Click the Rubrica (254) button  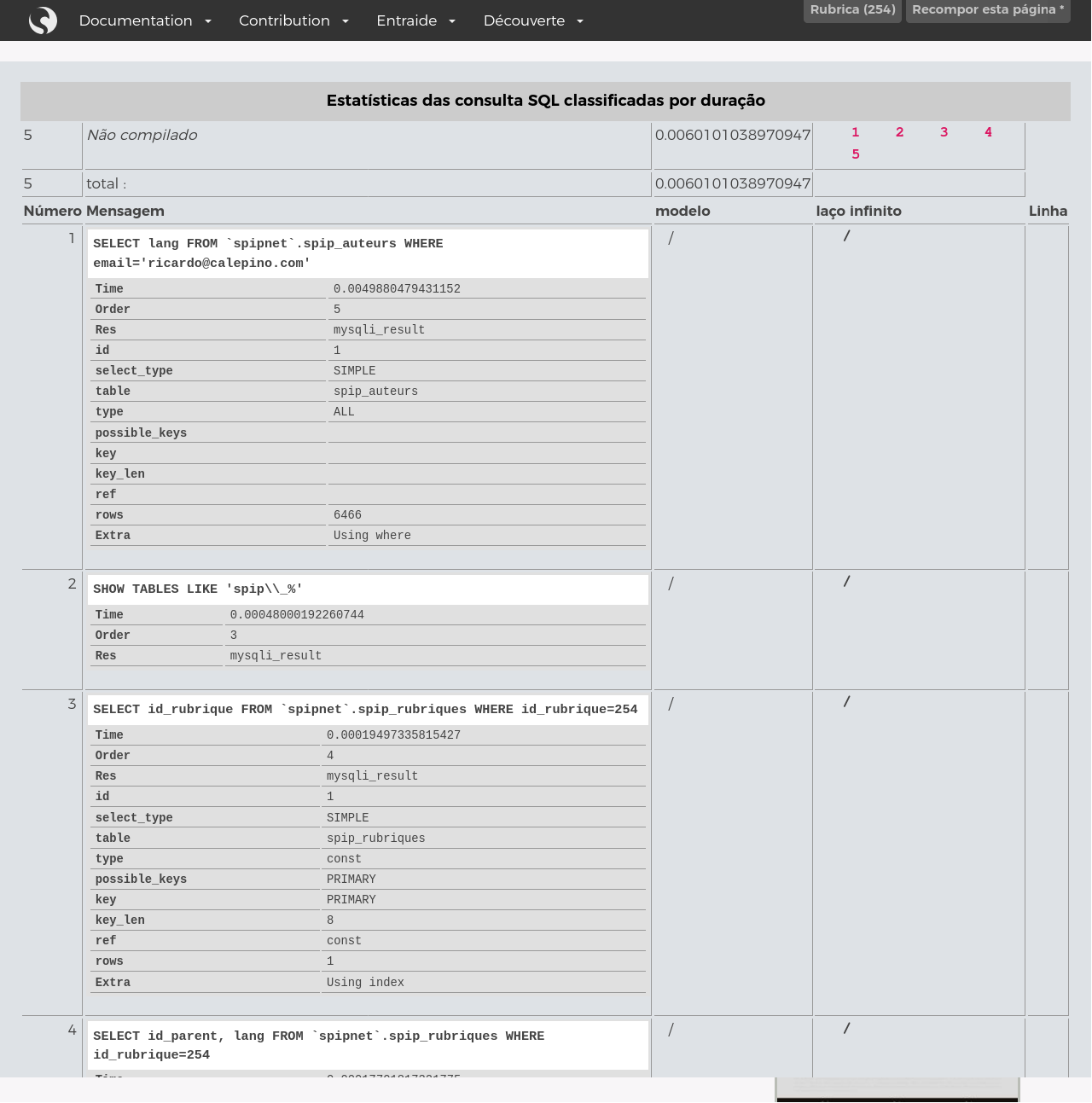852,10
